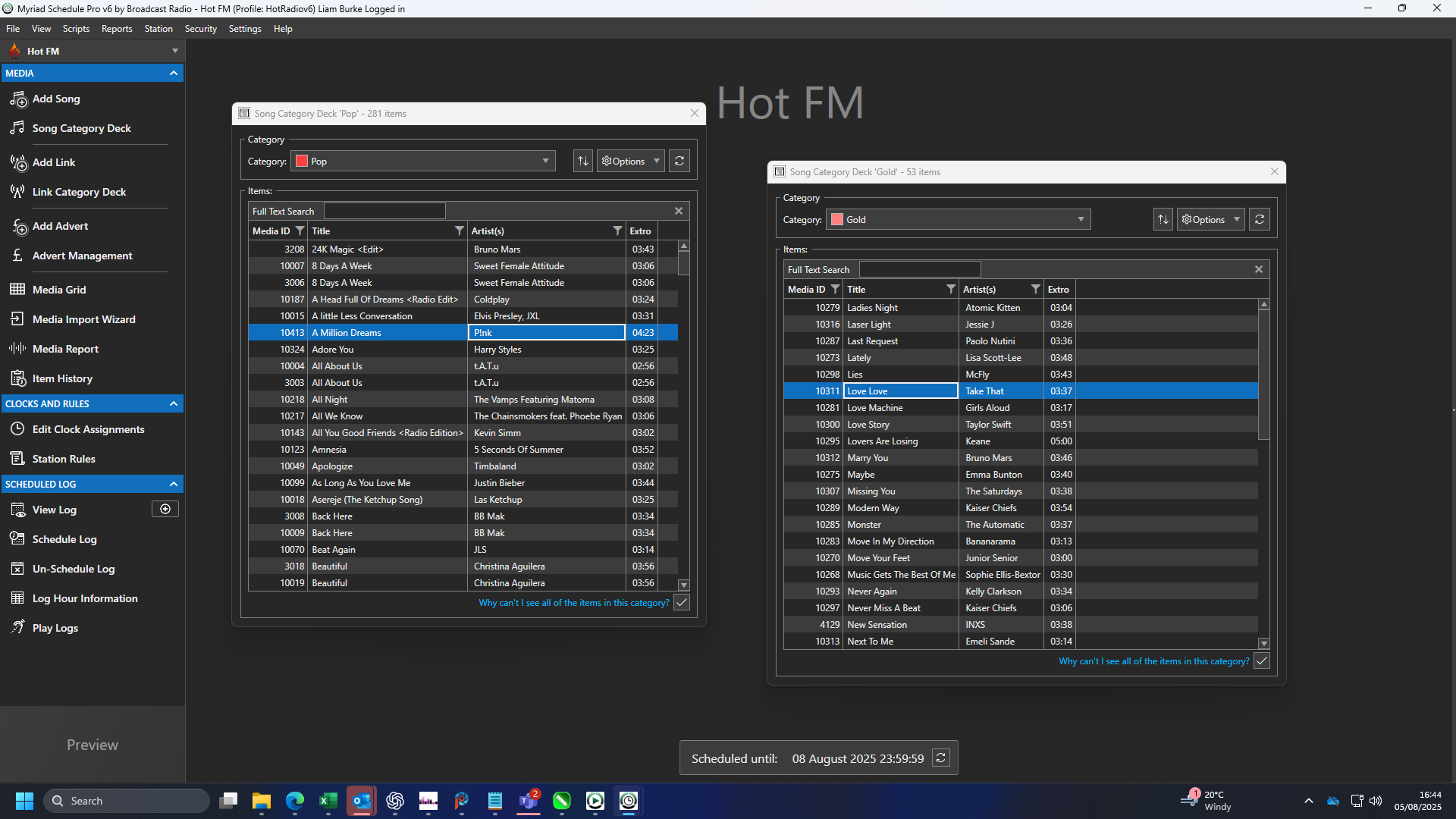Screen dimensions: 1456x819
Task: Open Edit Clock Assignments
Action: coord(88,429)
